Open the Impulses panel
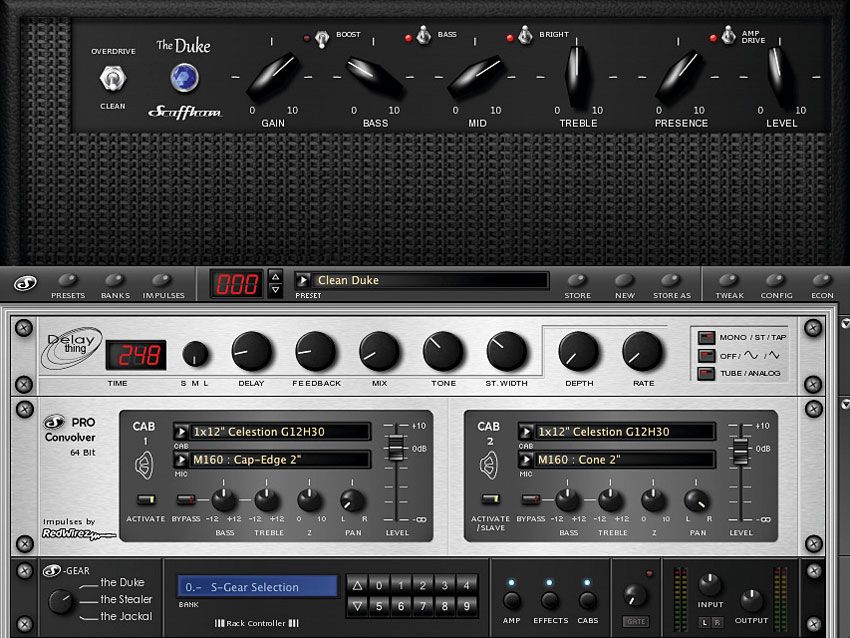Screen dimensions: 850x638 click(x=163, y=286)
